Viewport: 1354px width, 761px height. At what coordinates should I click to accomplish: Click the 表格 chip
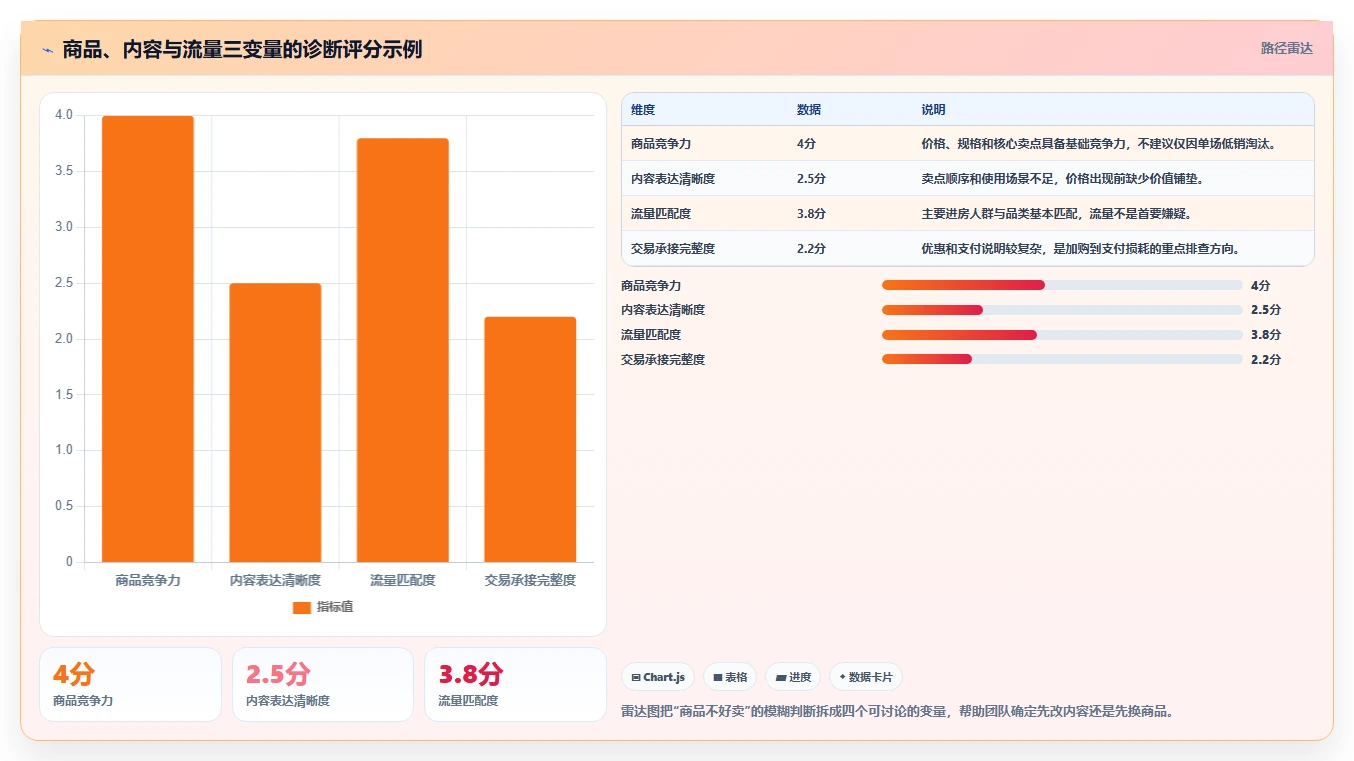[730, 677]
